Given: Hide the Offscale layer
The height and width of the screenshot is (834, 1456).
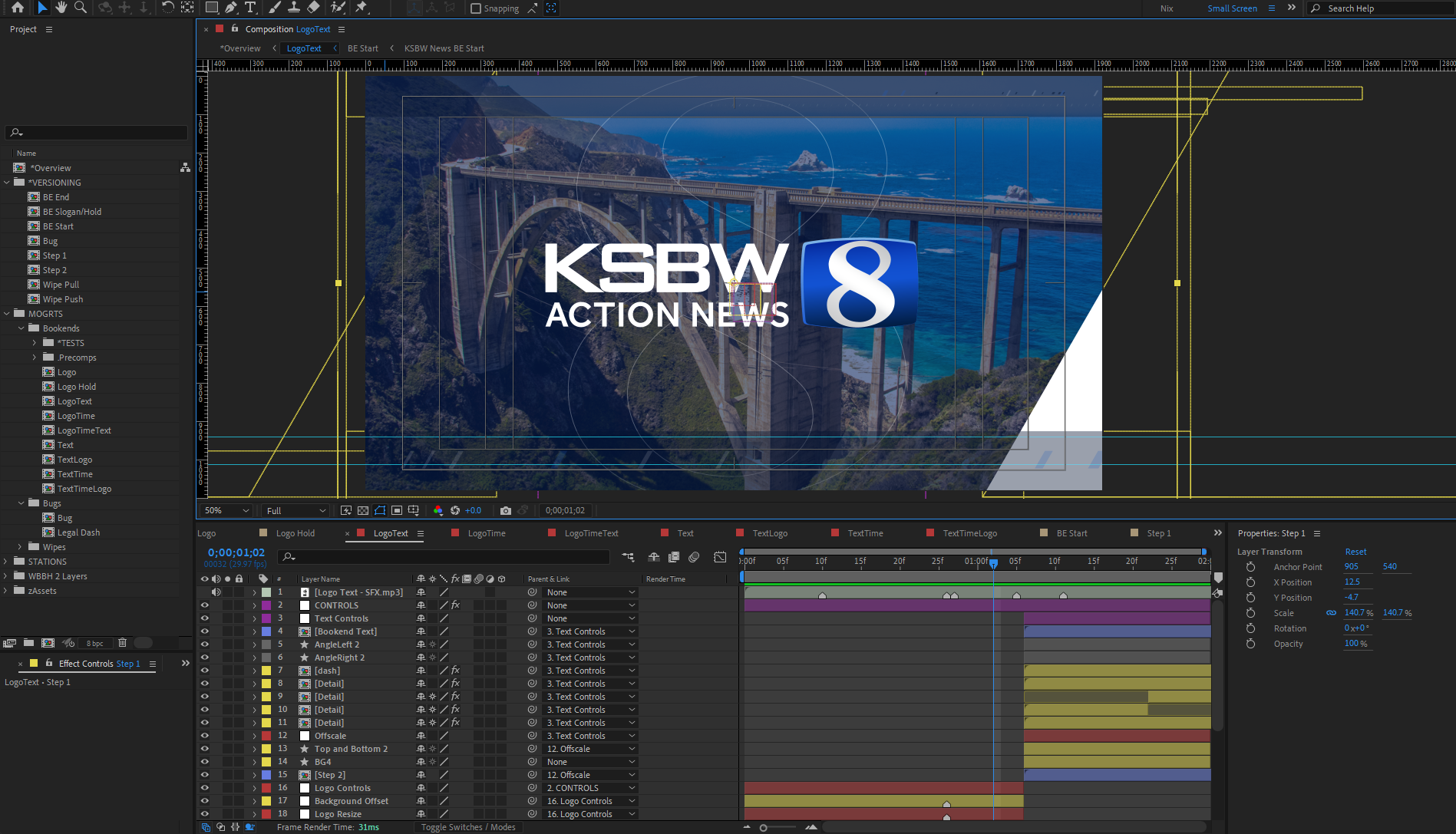Looking at the screenshot, I should pyautogui.click(x=205, y=736).
